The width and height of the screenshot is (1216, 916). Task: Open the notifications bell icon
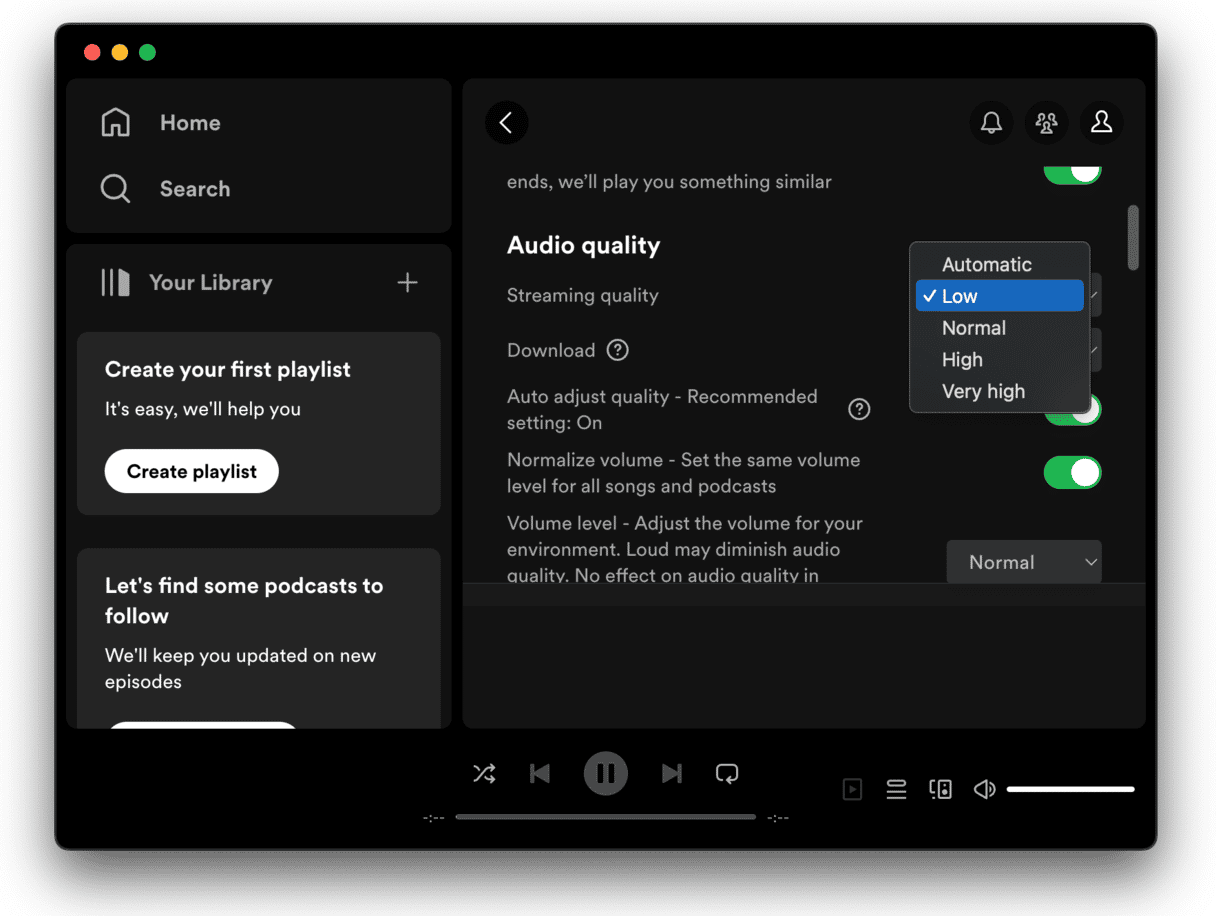tap(991, 123)
